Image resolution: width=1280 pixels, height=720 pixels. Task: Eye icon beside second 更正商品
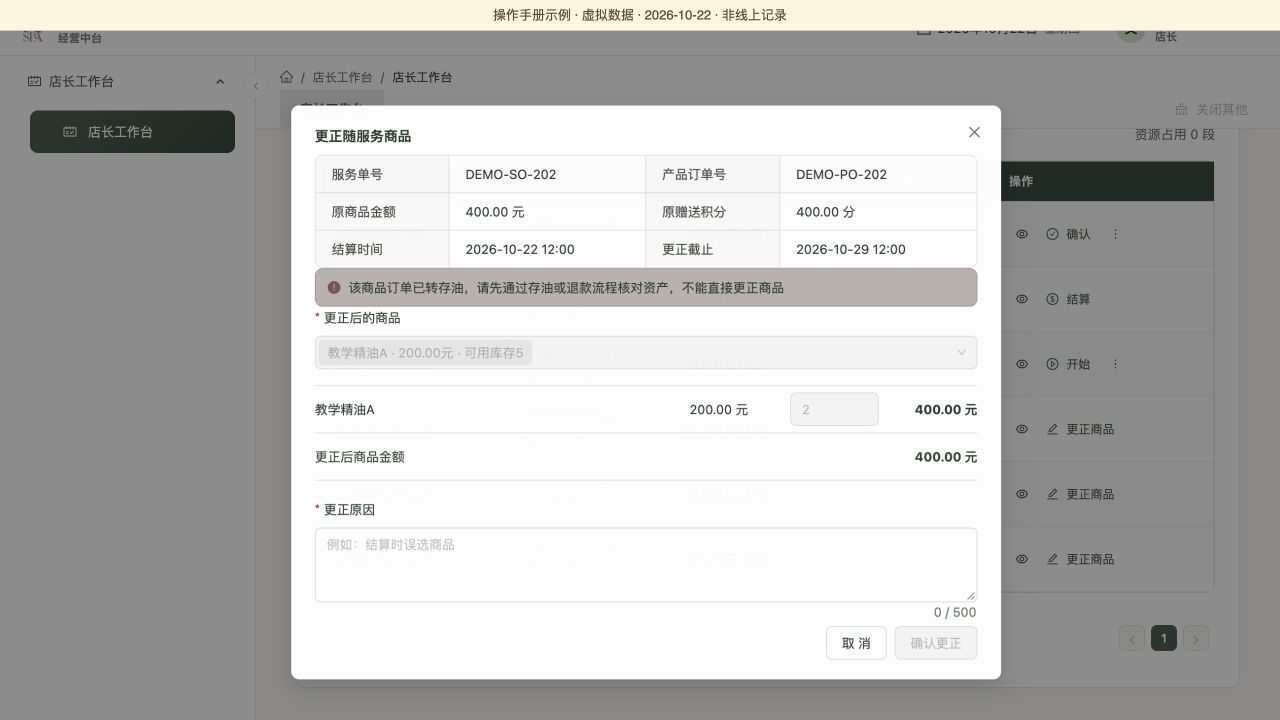point(1022,494)
